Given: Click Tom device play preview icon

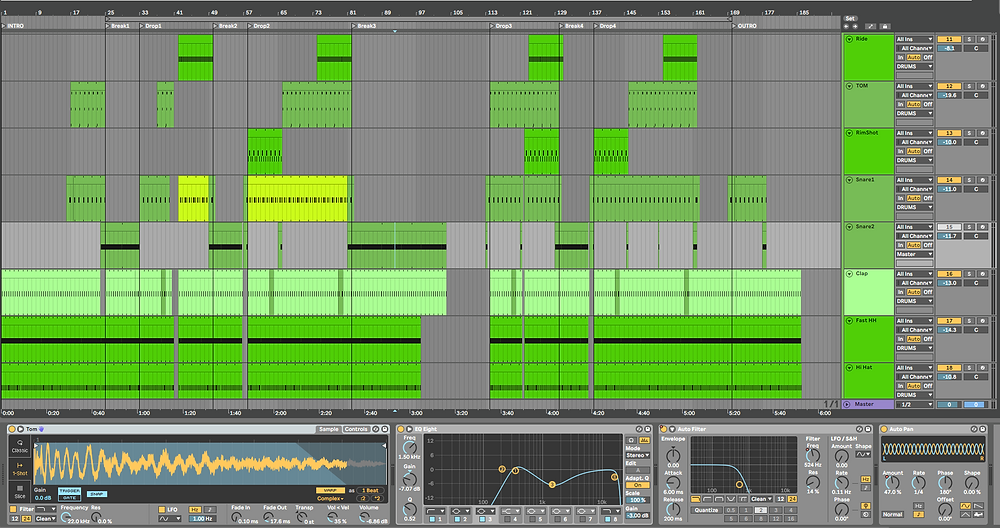Looking at the screenshot, I should pyautogui.click(x=20, y=429).
